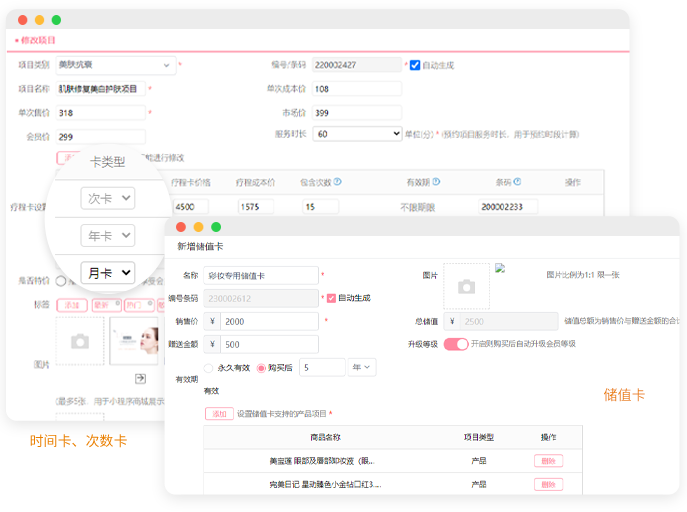
Task: Click the camera upload icon in 修改项目 window
Action: pyautogui.click(x=79, y=342)
